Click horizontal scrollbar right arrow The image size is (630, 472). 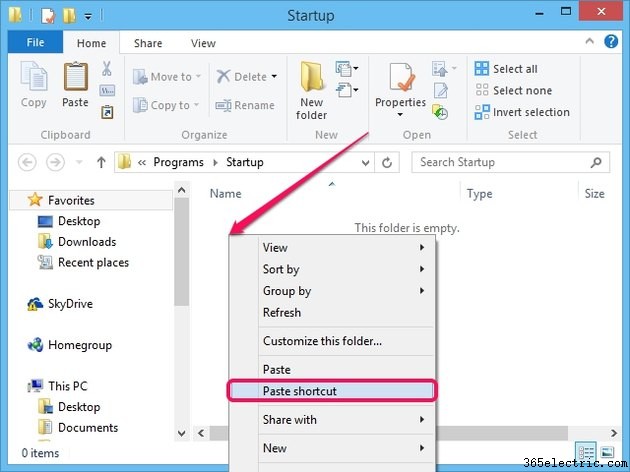coord(614,433)
